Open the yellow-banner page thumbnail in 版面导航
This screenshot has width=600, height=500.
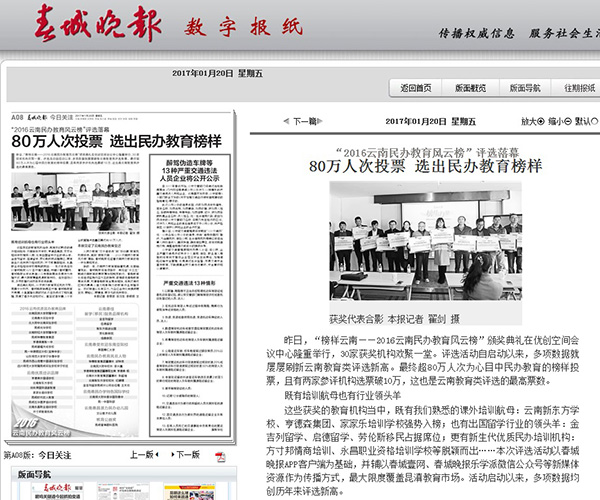(x=189, y=491)
